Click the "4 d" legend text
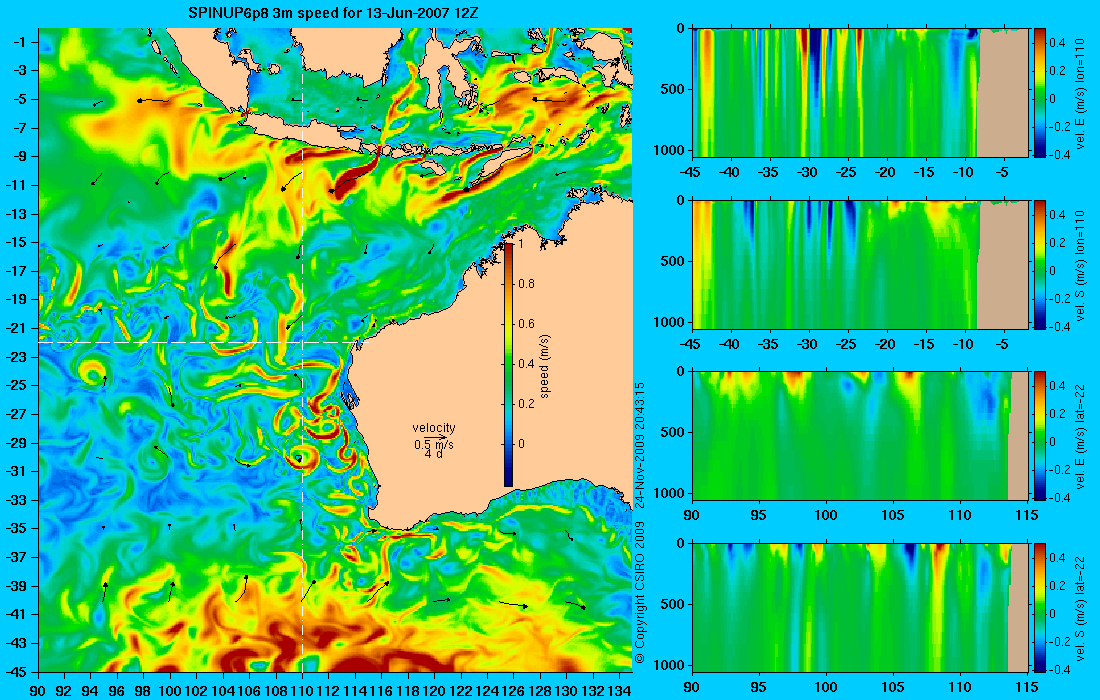Image resolution: width=1100 pixels, height=700 pixels. tap(434, 454)
